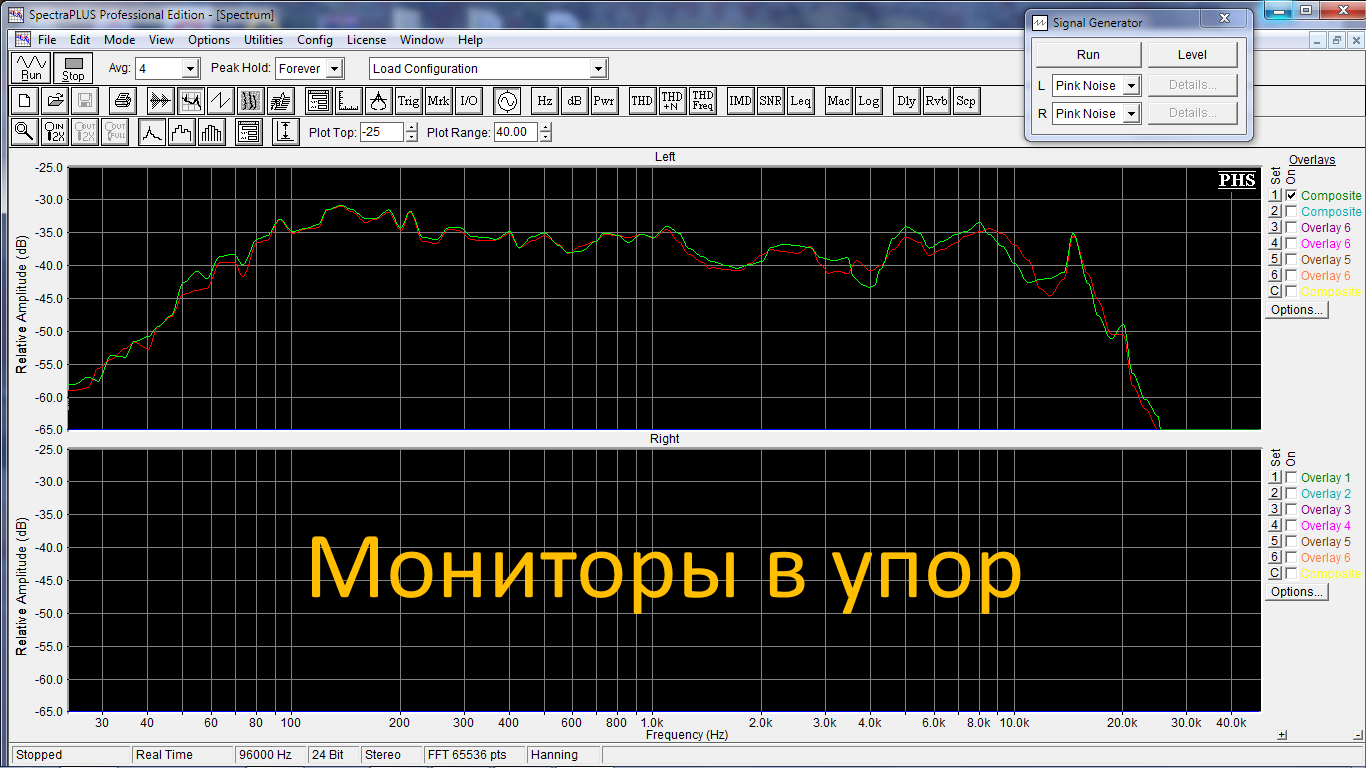Show the Spectrogram view icon
Screen dimensions: 1366x768
point(251,101)
